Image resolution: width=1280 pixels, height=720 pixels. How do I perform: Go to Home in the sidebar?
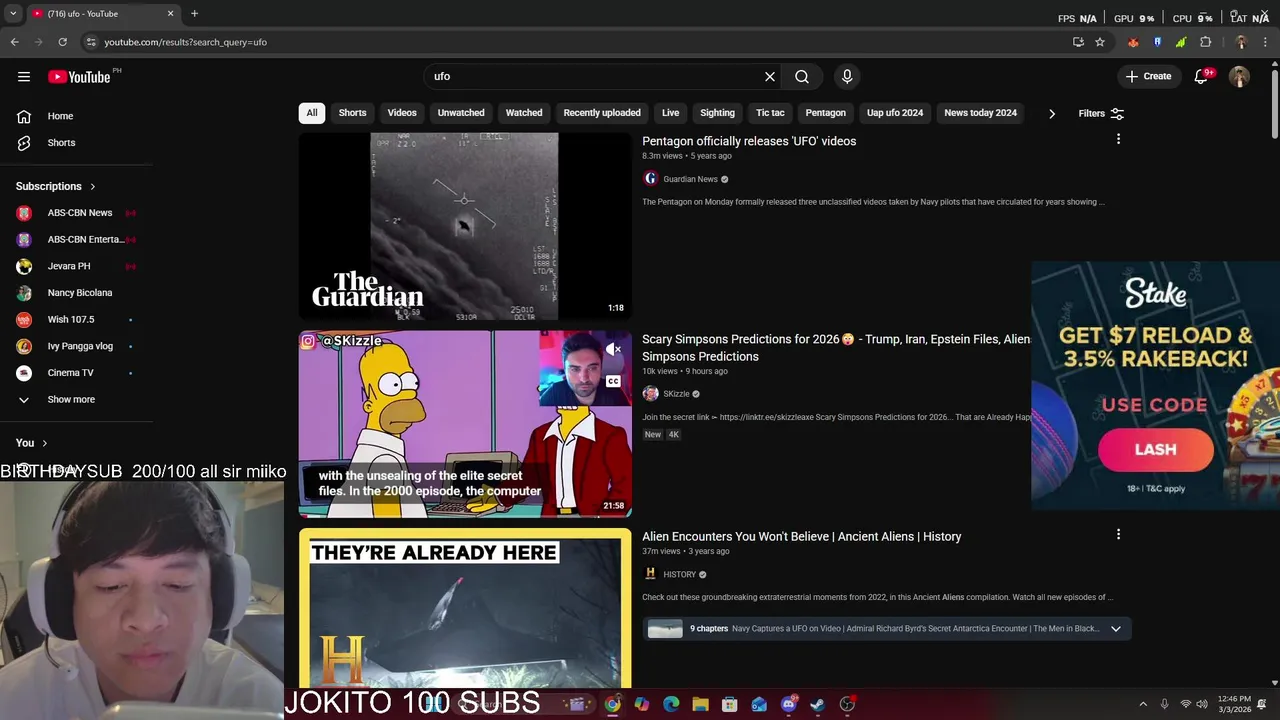(x=60, y=116)
